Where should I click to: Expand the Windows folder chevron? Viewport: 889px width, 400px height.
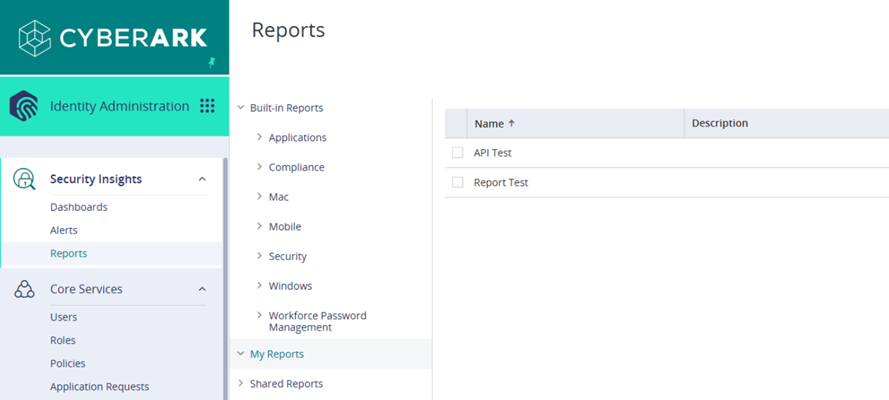coord(259,285)
